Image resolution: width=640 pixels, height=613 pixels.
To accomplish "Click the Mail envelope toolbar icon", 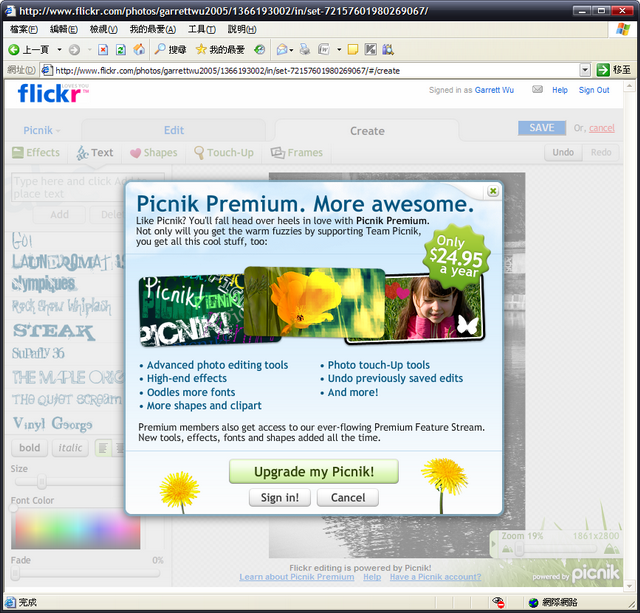I will tap(282, 49).
